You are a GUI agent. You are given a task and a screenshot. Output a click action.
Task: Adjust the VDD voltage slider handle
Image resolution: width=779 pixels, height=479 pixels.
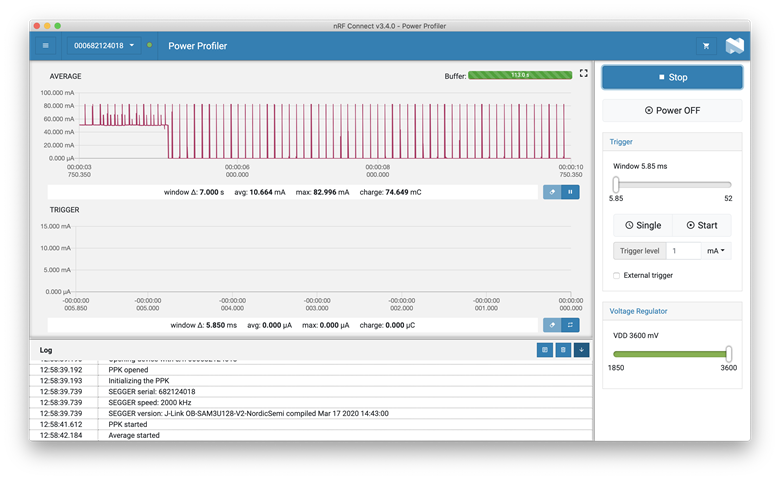(x=729, y=354)
